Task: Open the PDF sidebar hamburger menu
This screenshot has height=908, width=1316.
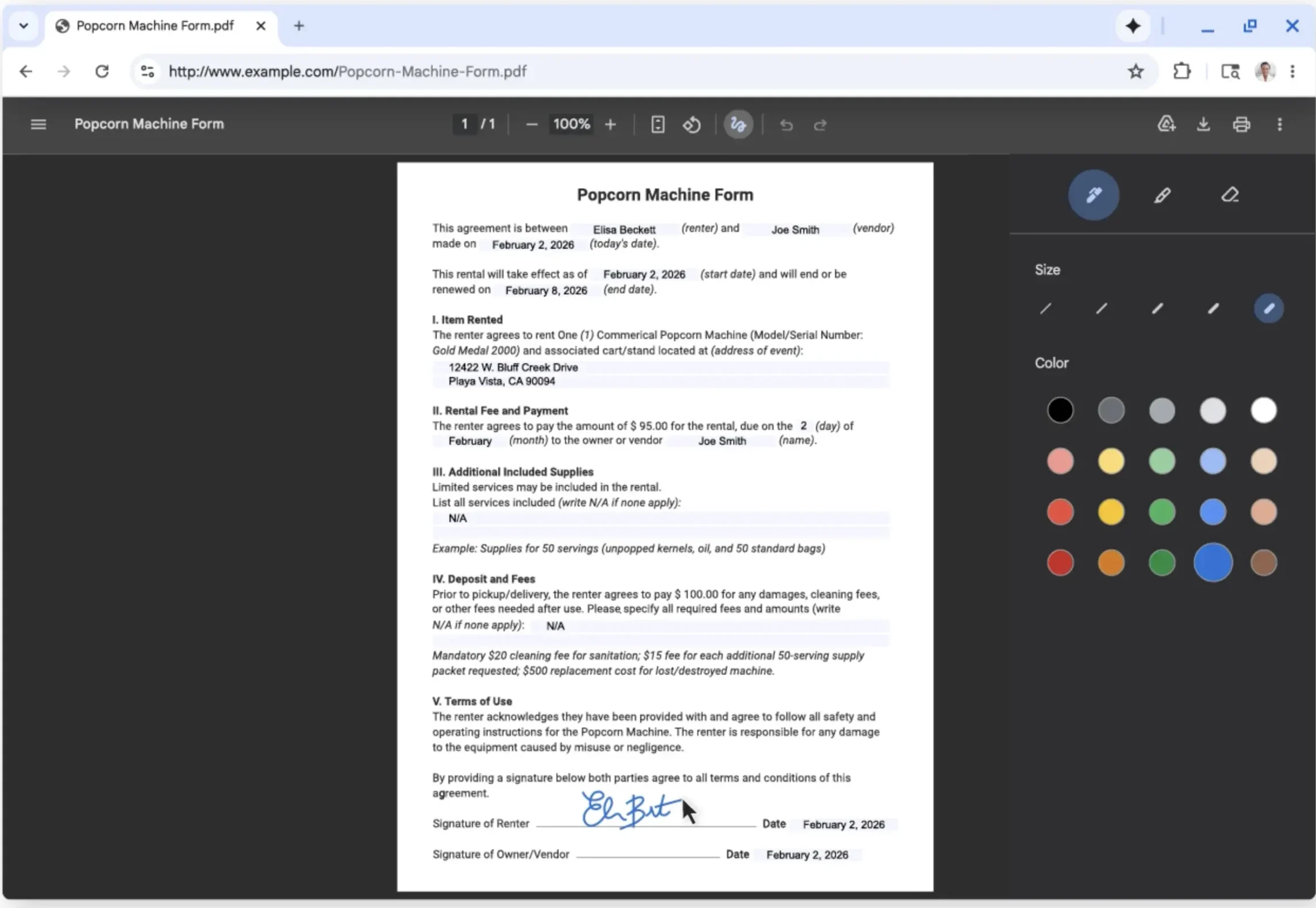Action: coord(38,124)
